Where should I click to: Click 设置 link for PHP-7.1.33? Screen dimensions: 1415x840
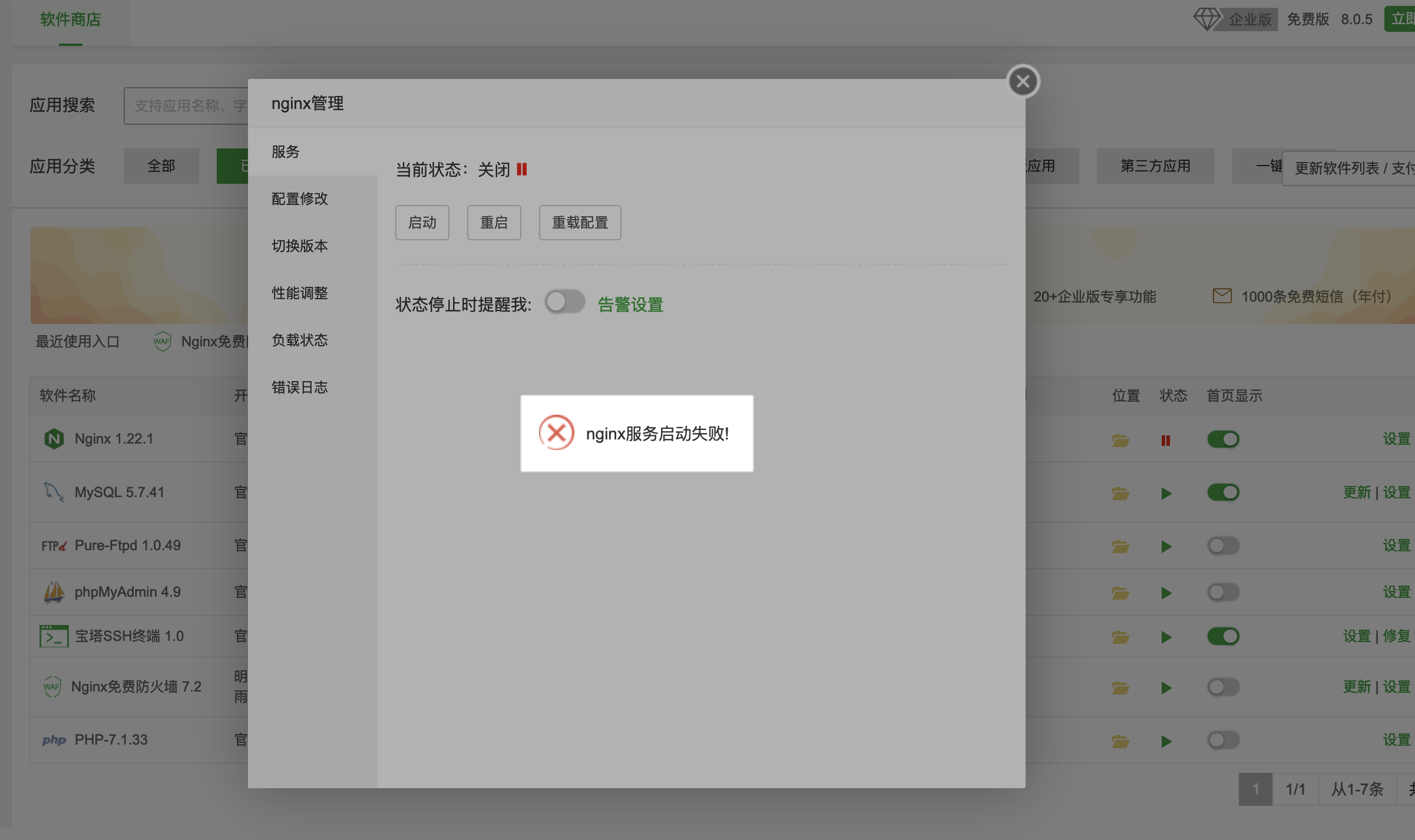coord(1397,740)
